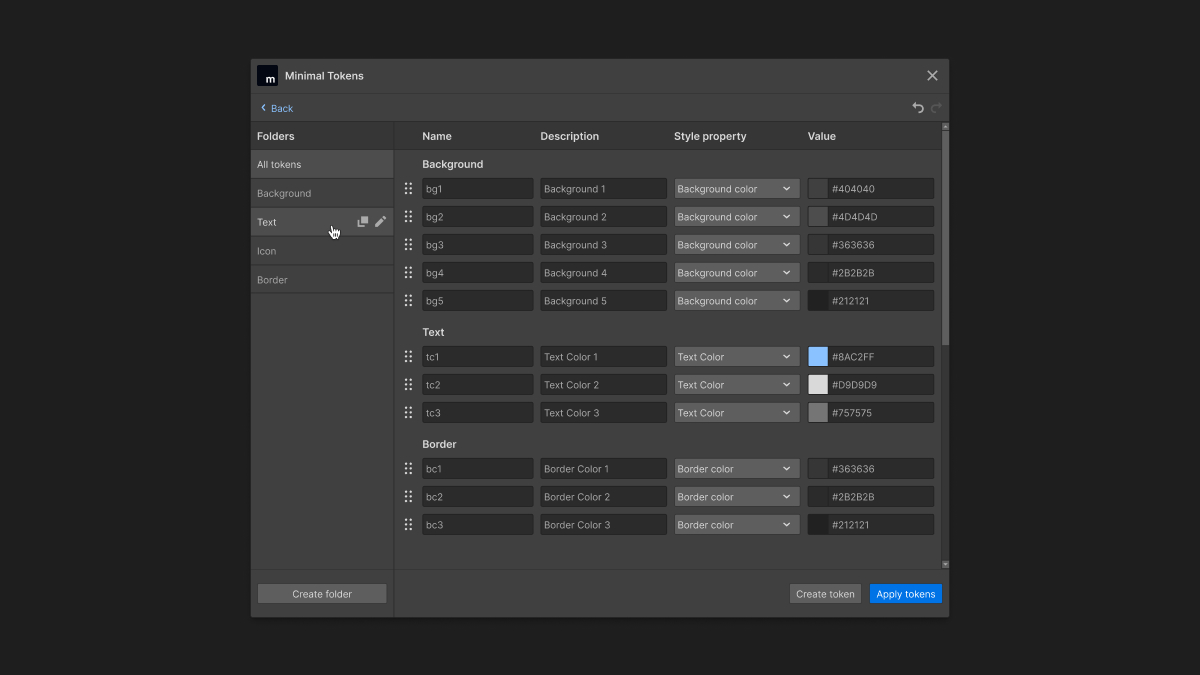Click the Background 3 description field
Screen dimensions: 1200x675
click(x=604, y=245)
